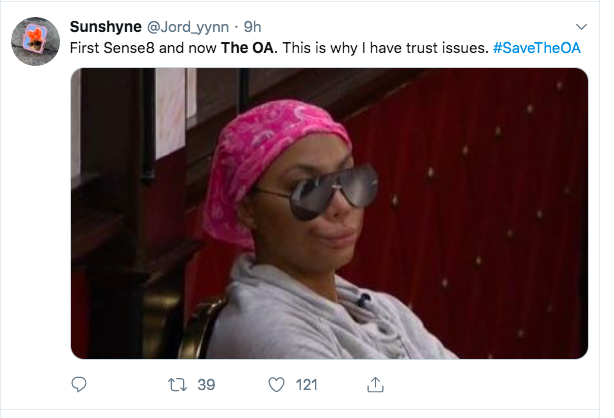This screenshot has width=614, height=418.
Task: Open the tweet by clicking bold The OA text
Action: point(249,48)
